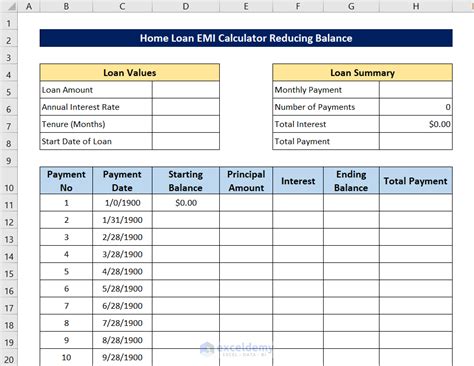Click the 4/28/1900 payment date cell
474x366 pixels.
(x=122, y=271)
